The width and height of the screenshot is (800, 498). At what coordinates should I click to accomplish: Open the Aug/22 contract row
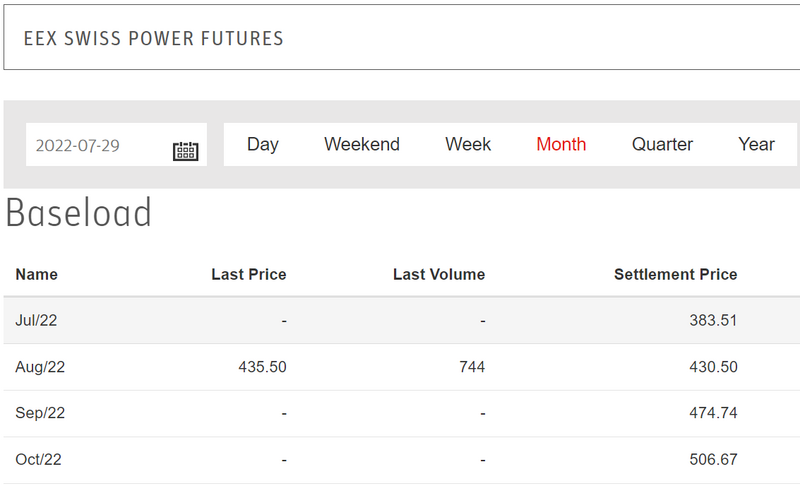pos(40,367)
